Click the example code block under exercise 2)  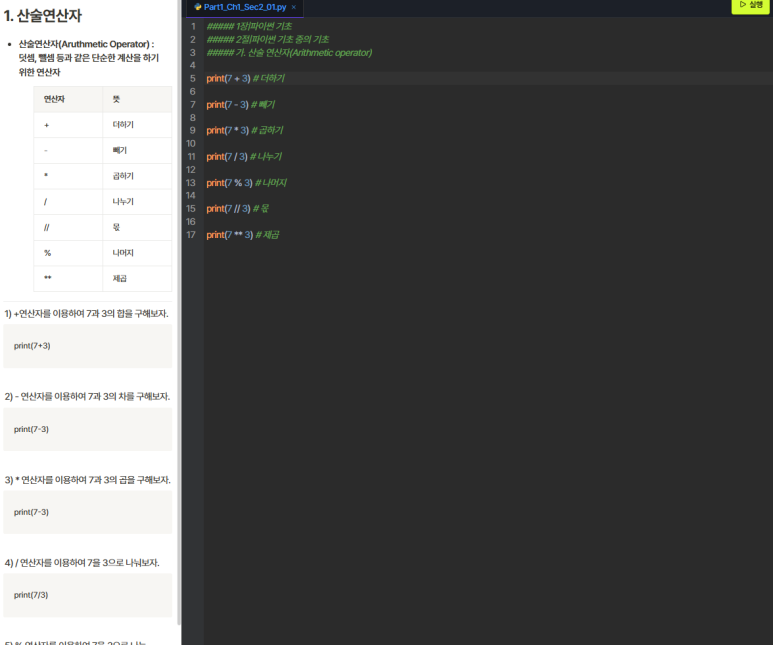pos(88,429)
